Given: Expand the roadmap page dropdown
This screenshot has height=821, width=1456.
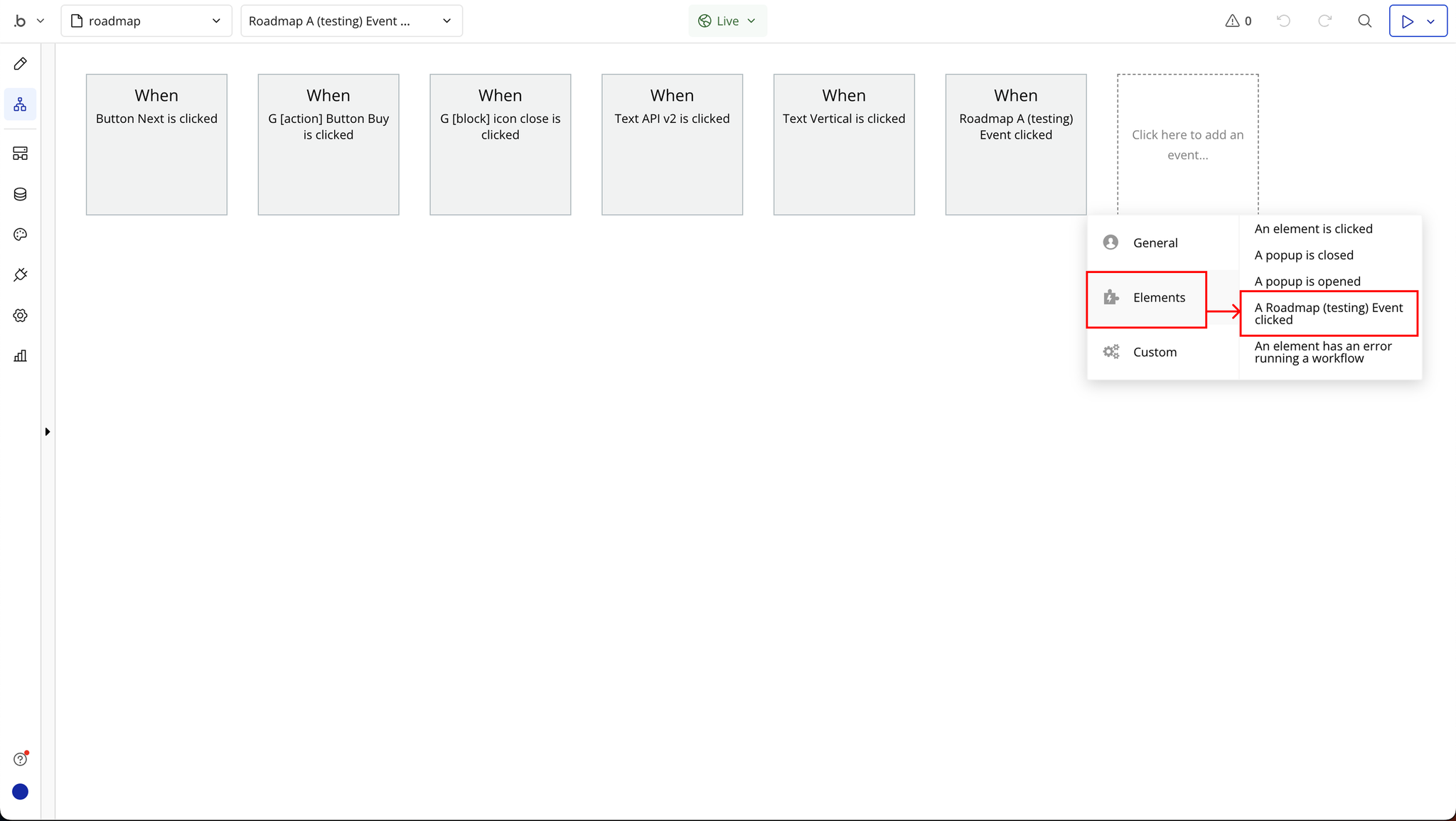Looking at the screenshot, I should [146, 21].
